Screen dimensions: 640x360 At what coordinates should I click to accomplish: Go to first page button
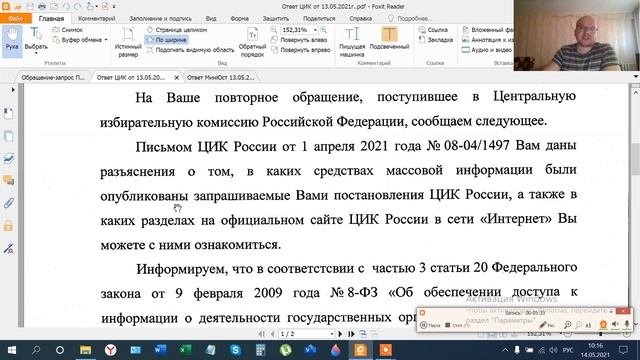coord(261,334)
